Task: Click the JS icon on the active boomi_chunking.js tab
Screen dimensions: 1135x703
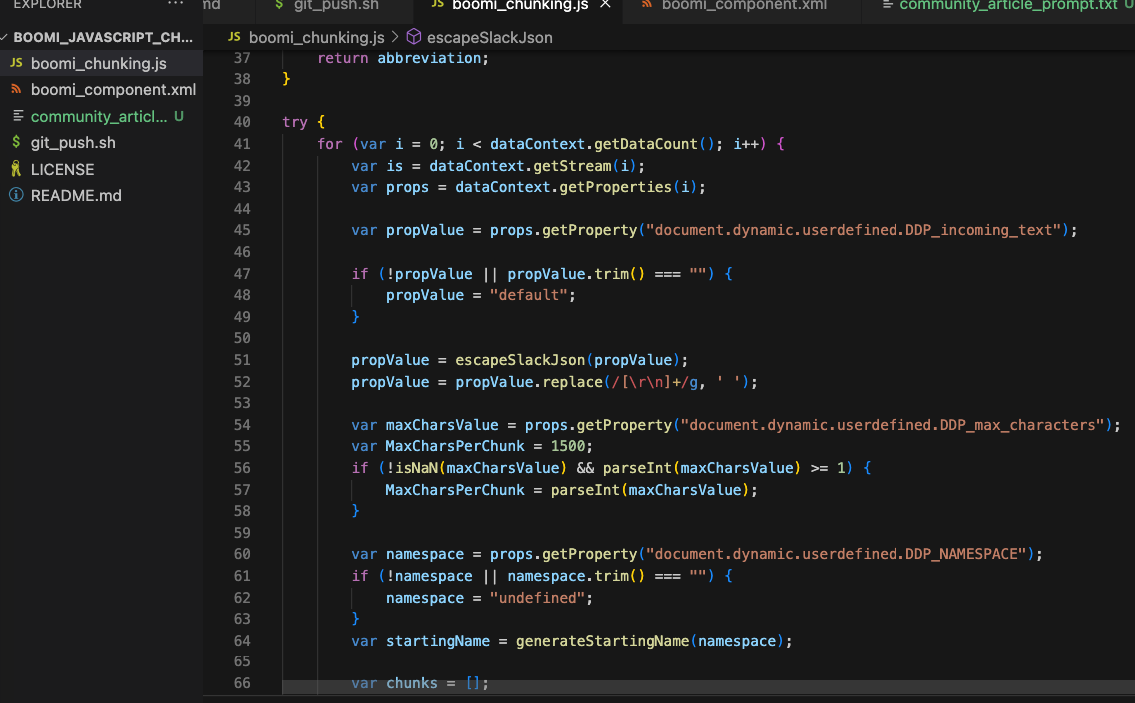Action: pos(437,5)
